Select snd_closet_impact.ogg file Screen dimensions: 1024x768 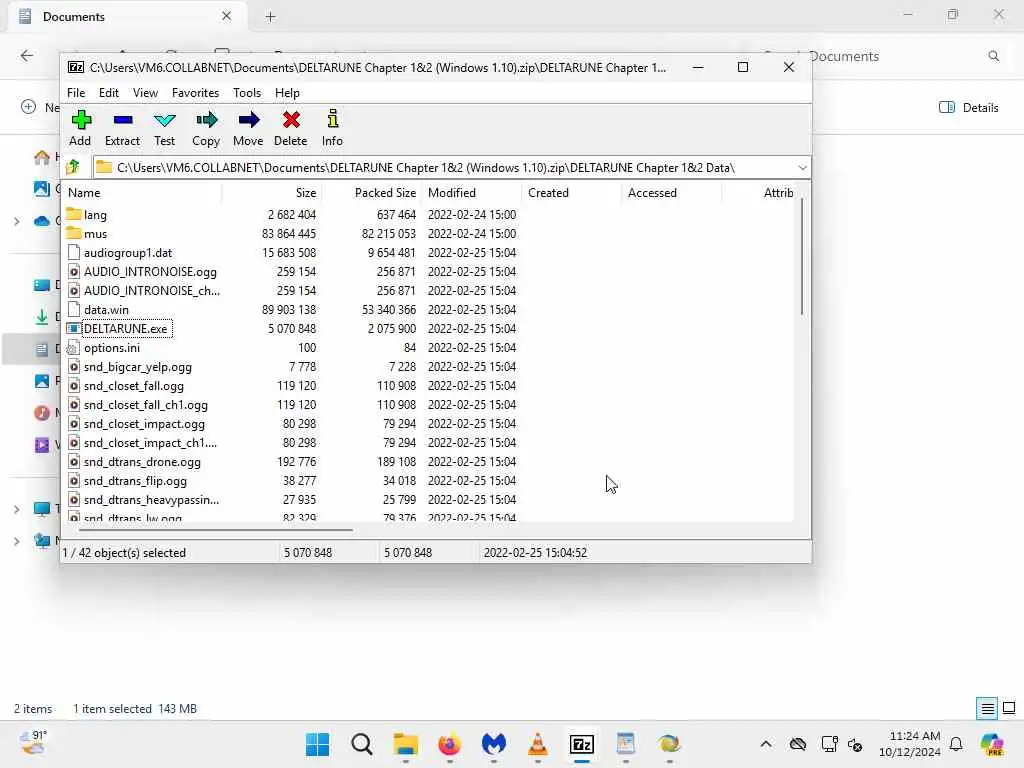(144, 423)
